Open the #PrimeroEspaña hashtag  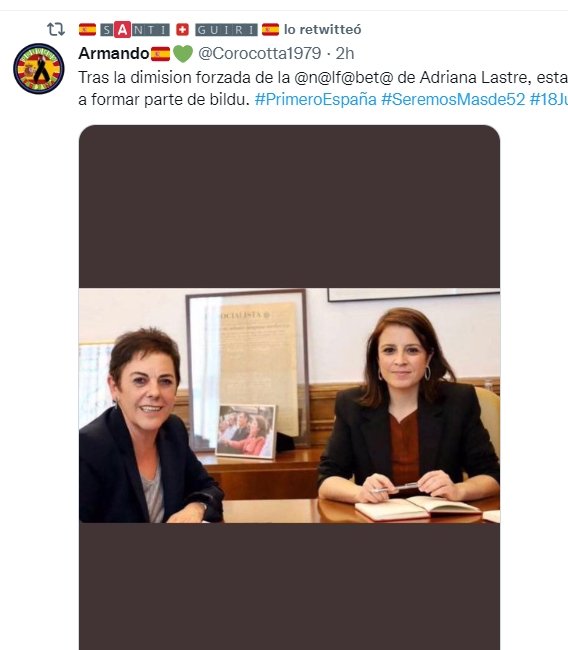click(316, 99)
